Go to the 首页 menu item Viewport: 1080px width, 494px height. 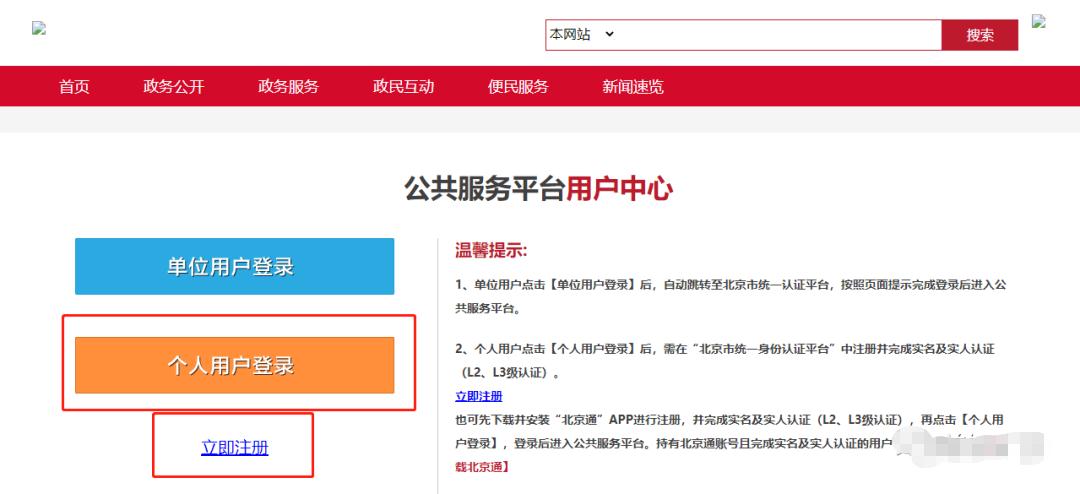click(74, 87)
